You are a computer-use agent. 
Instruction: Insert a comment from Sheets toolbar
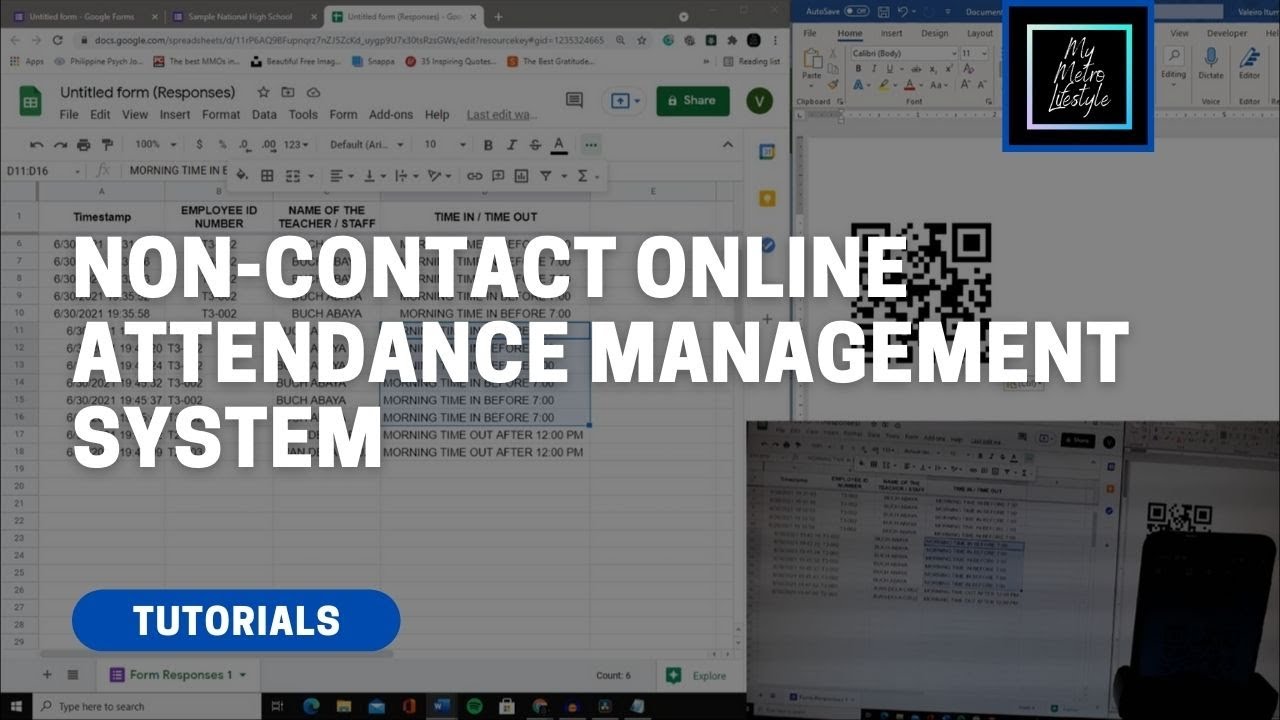497,176
